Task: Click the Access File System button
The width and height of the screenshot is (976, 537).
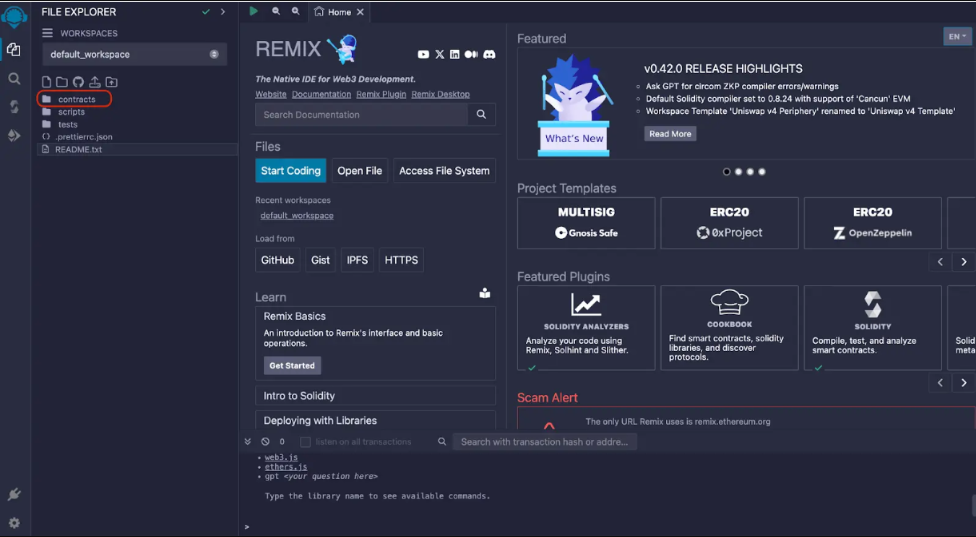Action: (x=444, y=170)
